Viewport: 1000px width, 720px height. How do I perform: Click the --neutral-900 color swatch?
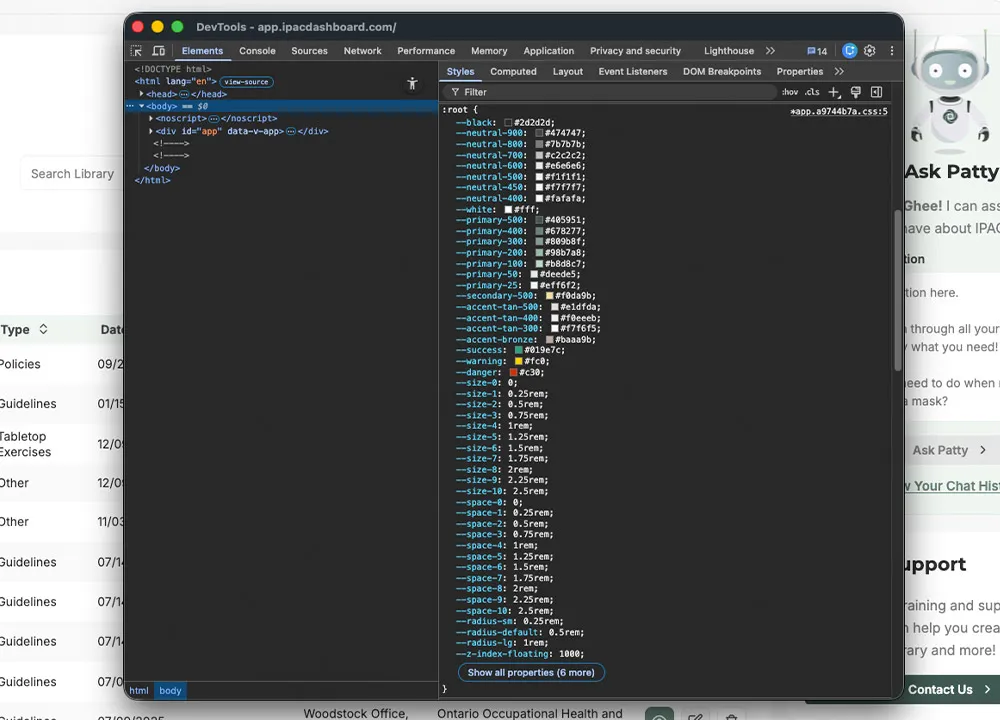[x=539, y=133]
